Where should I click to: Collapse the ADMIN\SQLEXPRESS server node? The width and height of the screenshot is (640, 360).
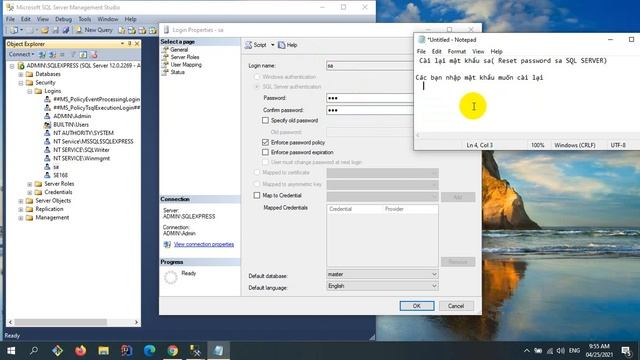point(12,66)
